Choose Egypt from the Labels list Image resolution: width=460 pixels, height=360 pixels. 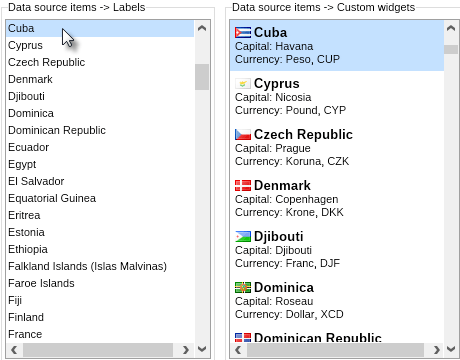click(x=100, y=164)
